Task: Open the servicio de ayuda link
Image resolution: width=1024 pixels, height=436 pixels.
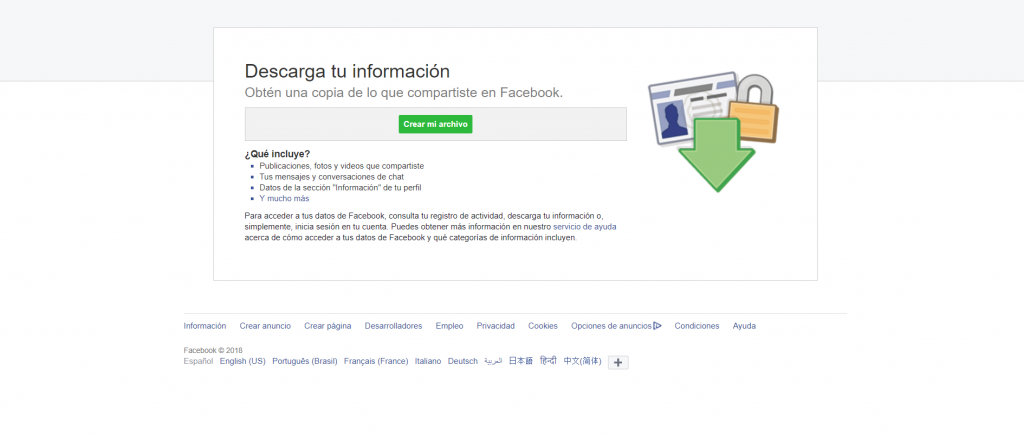Action: (x=584, y=227)
